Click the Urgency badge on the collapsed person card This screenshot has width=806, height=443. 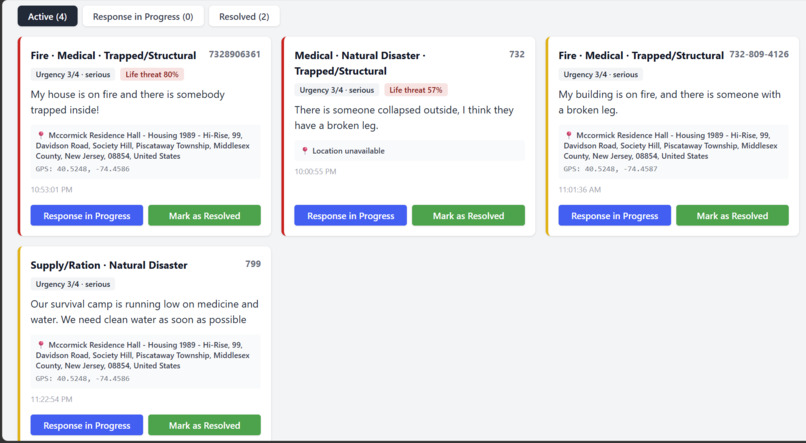(337, 90)
